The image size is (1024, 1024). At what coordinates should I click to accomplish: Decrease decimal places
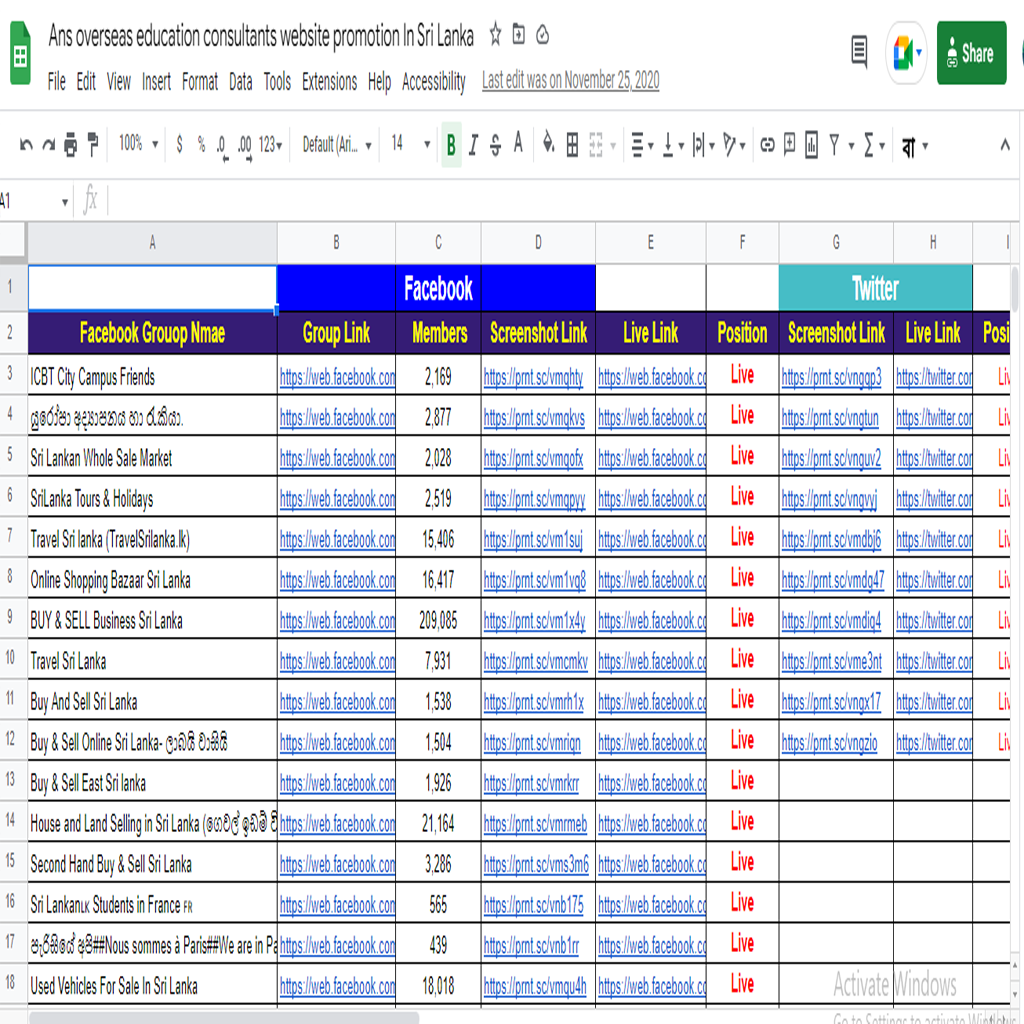point(222,146)
